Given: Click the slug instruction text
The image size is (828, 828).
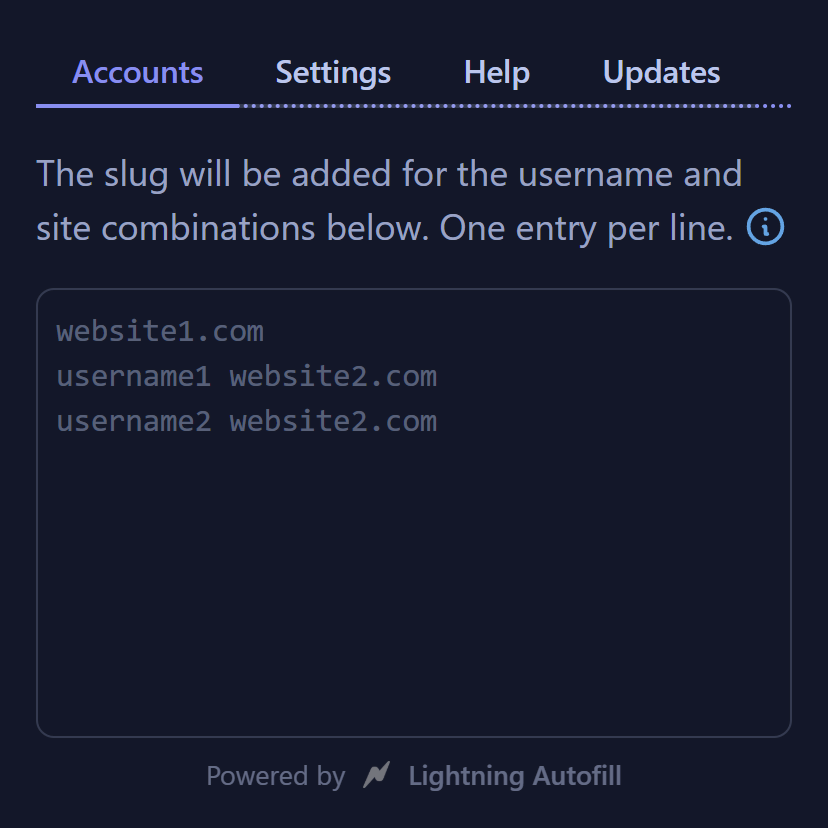Looking at the screenshot, I should click(390, 200).
